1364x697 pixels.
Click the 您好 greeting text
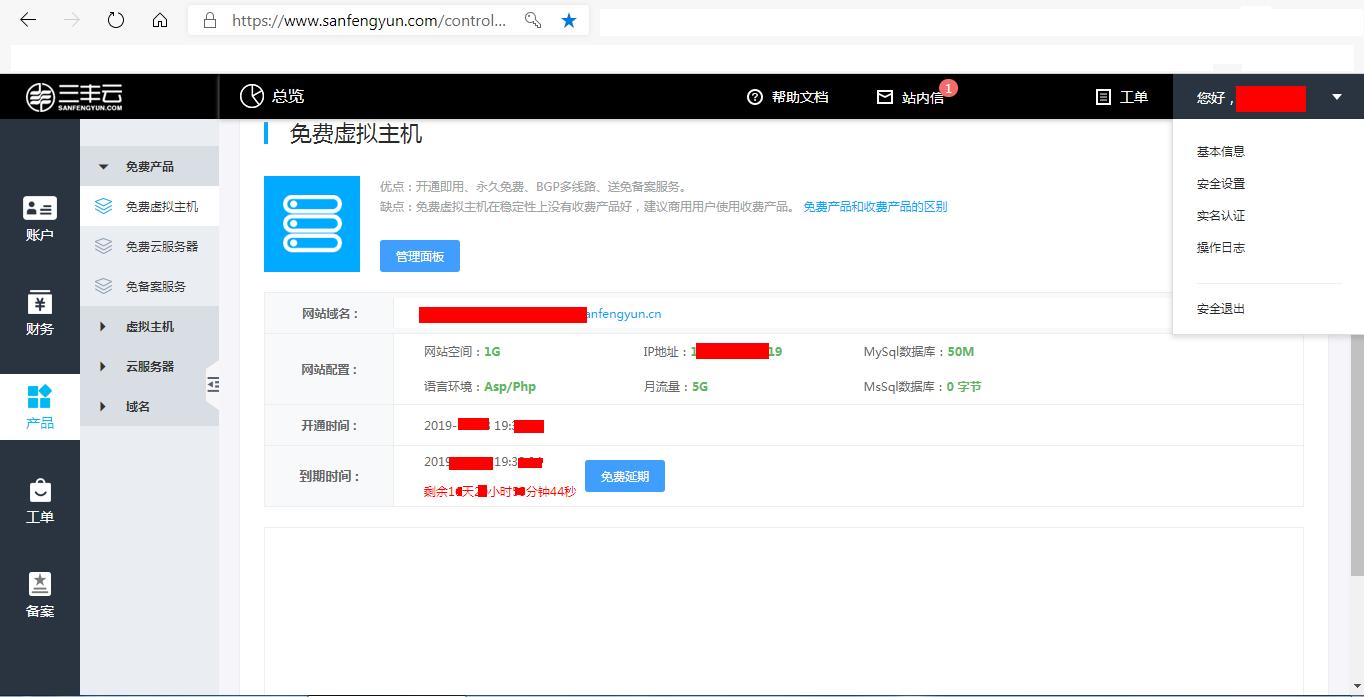[x=1214, y=98]
